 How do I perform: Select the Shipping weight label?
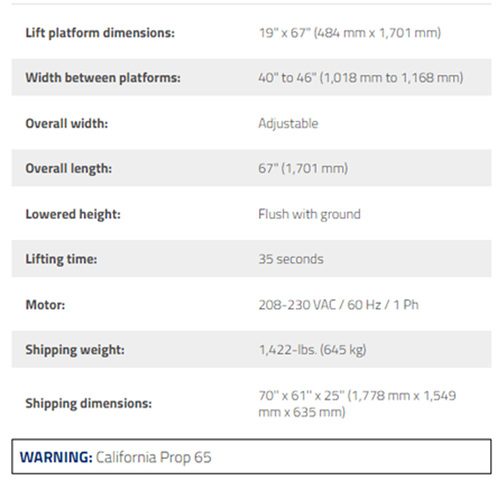click(x=75, y=350)
